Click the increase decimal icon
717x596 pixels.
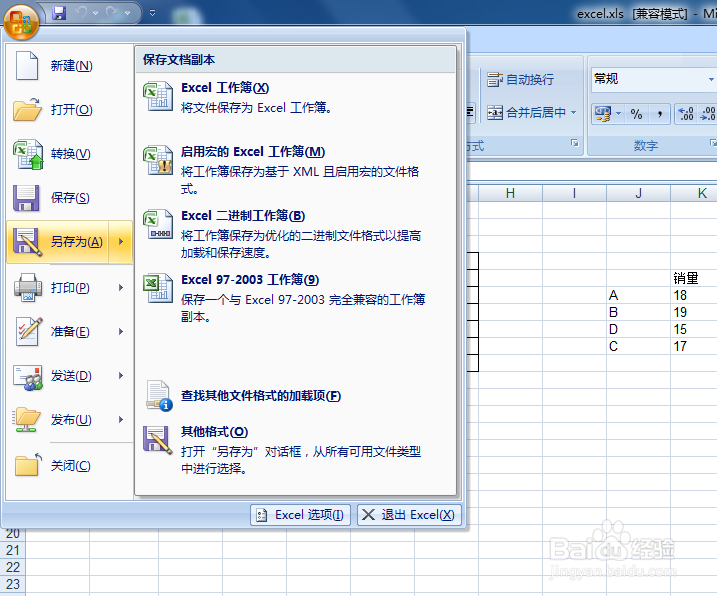[x=685, y=114]
